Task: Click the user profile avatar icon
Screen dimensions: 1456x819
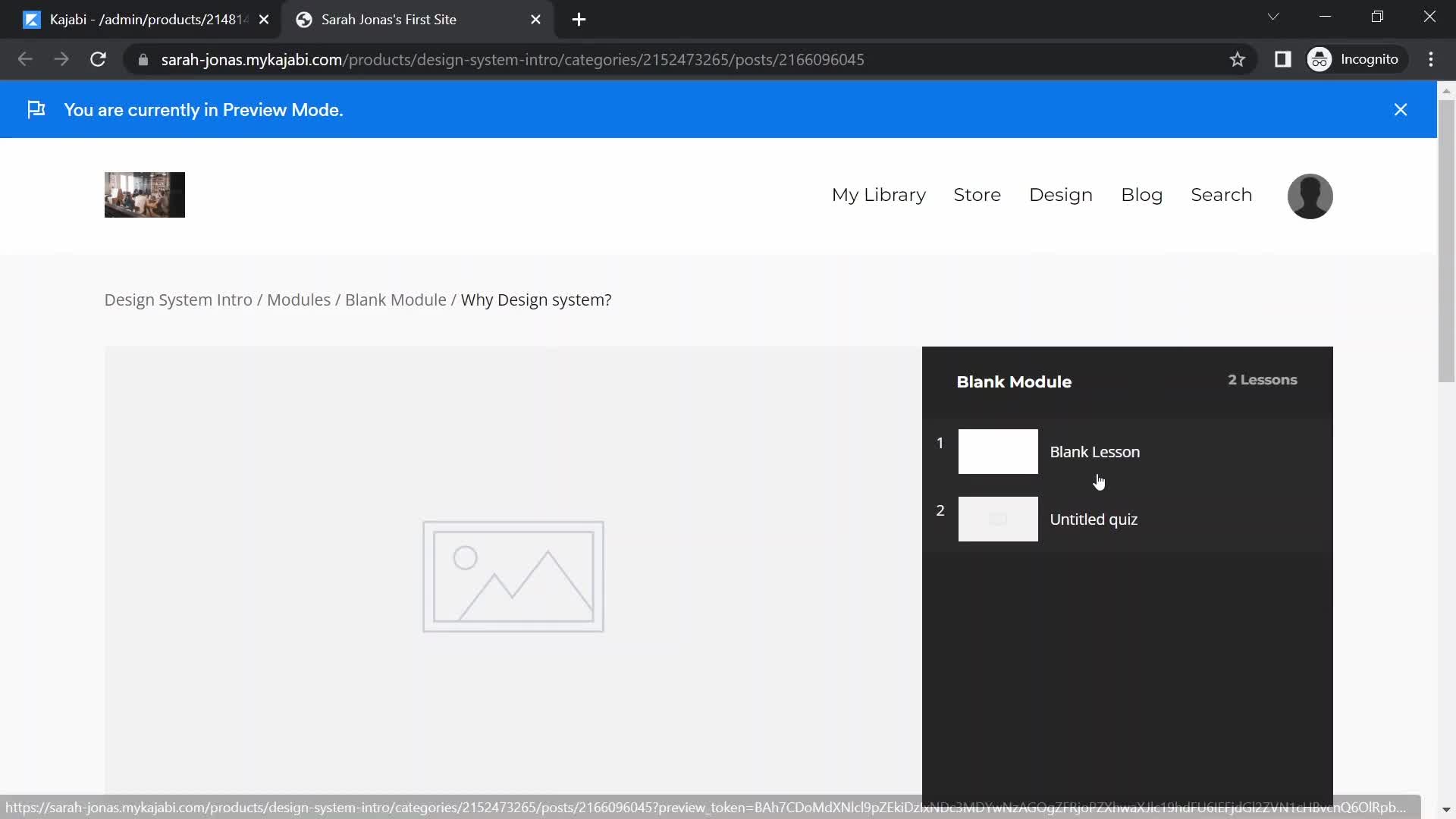Action: pos(1312,194)
